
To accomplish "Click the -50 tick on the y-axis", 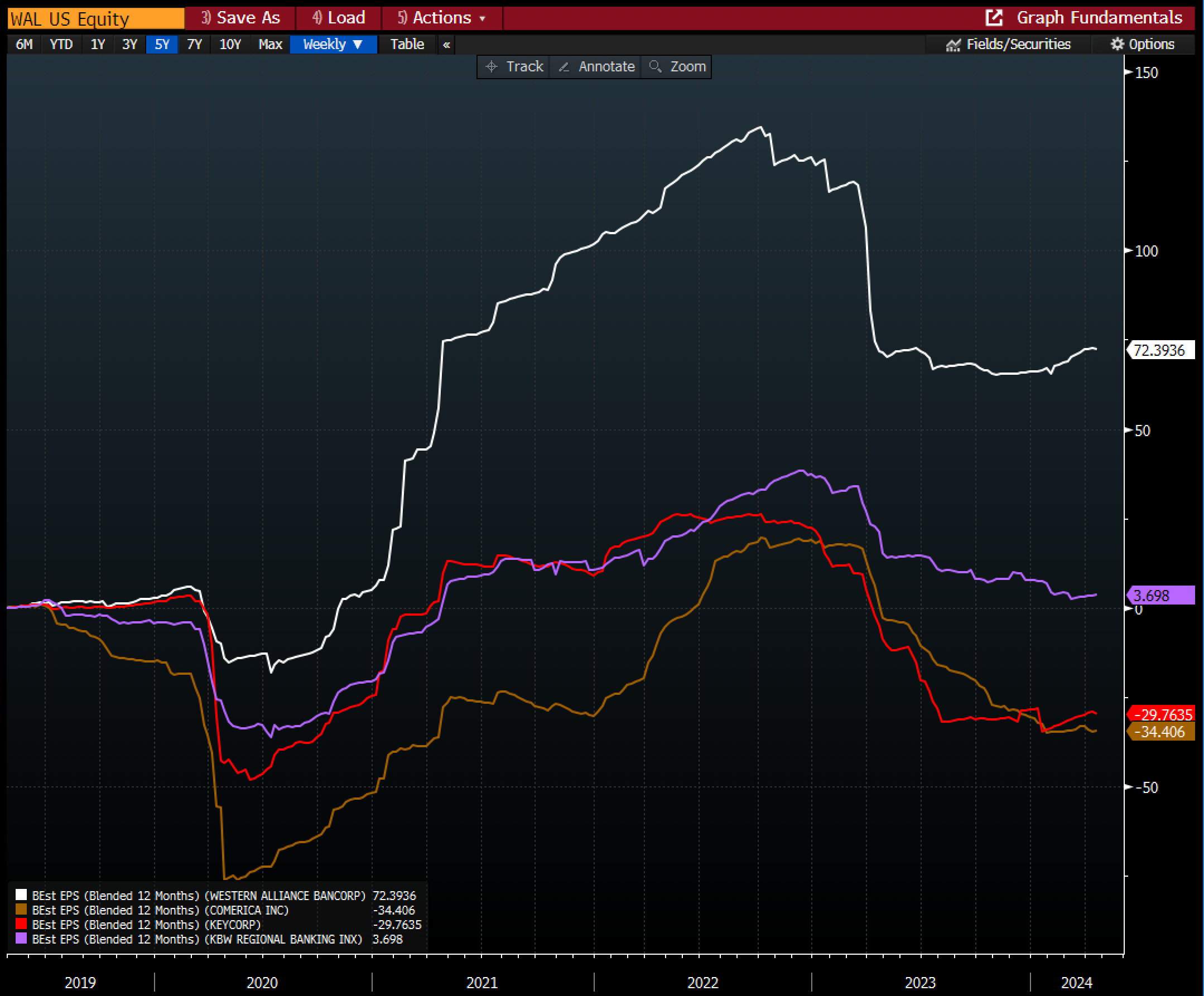I will pyautogui.click(x=1147, y=787).
